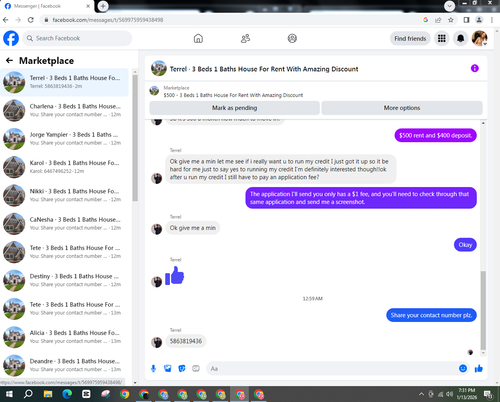Go back in browser
The width and height of the screenshot is (500, 402).
pos(6,20)
